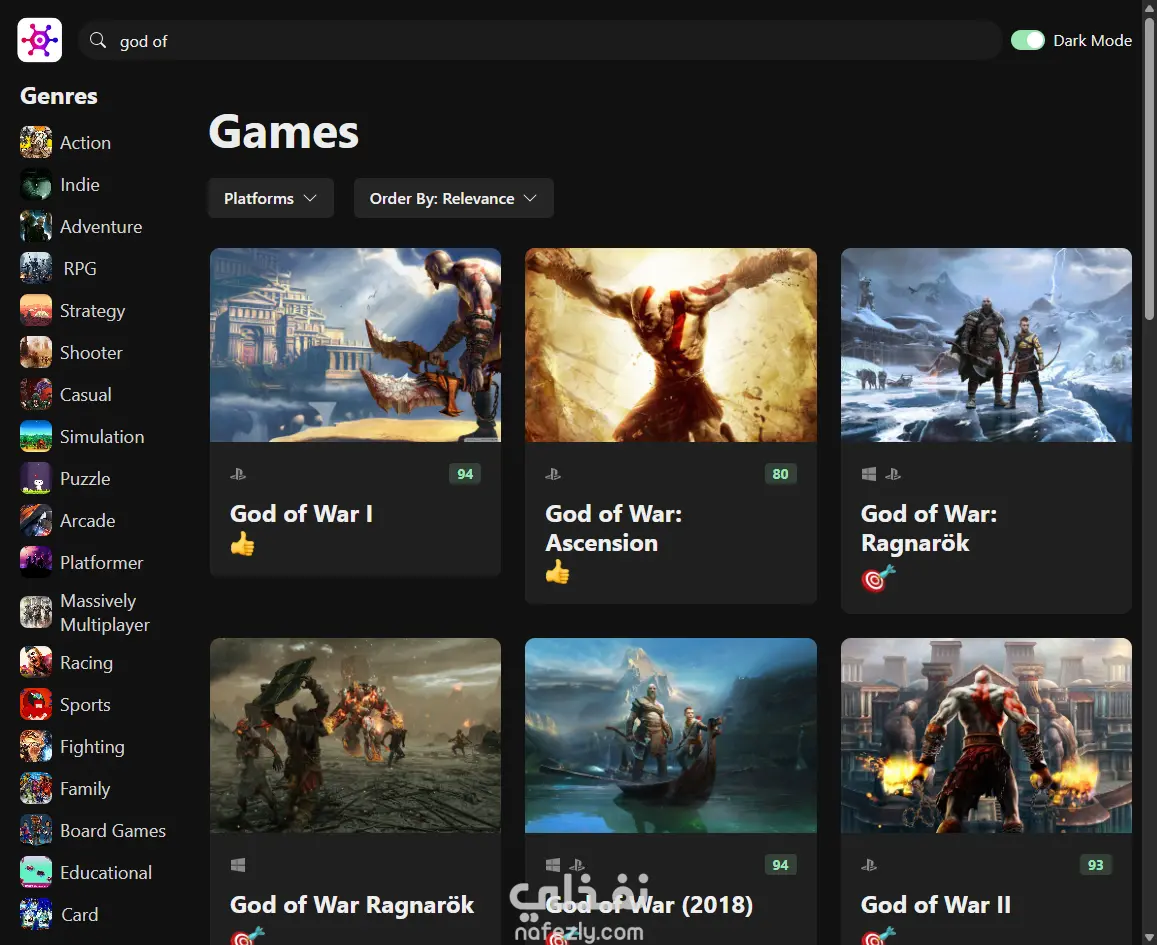1157x945 pixels.
Task: Toggle the Dark Mode switch
Action: point(1028,40)
